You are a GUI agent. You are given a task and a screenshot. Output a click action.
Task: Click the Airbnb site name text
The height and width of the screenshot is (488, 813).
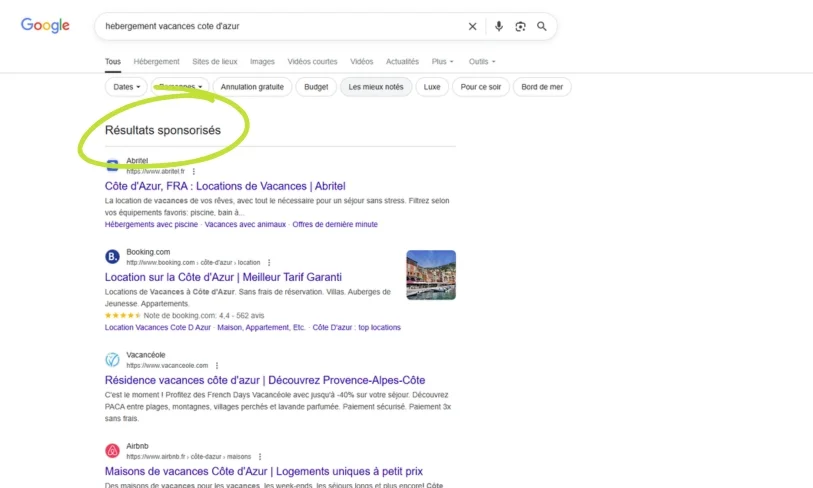tap(137, 446)
